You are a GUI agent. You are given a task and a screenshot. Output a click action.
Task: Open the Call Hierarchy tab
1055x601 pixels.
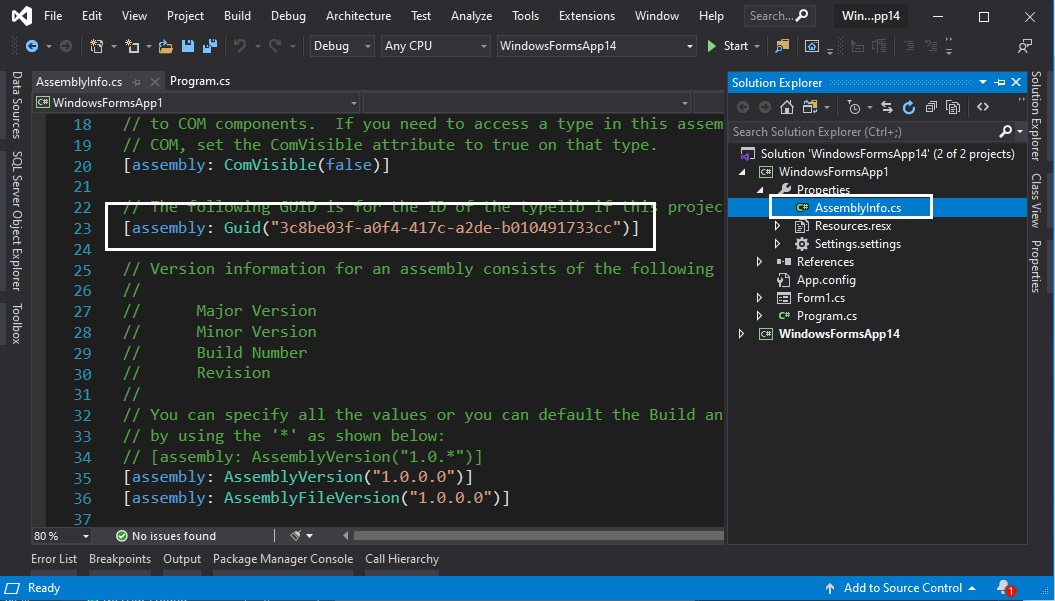pos(402,559)
